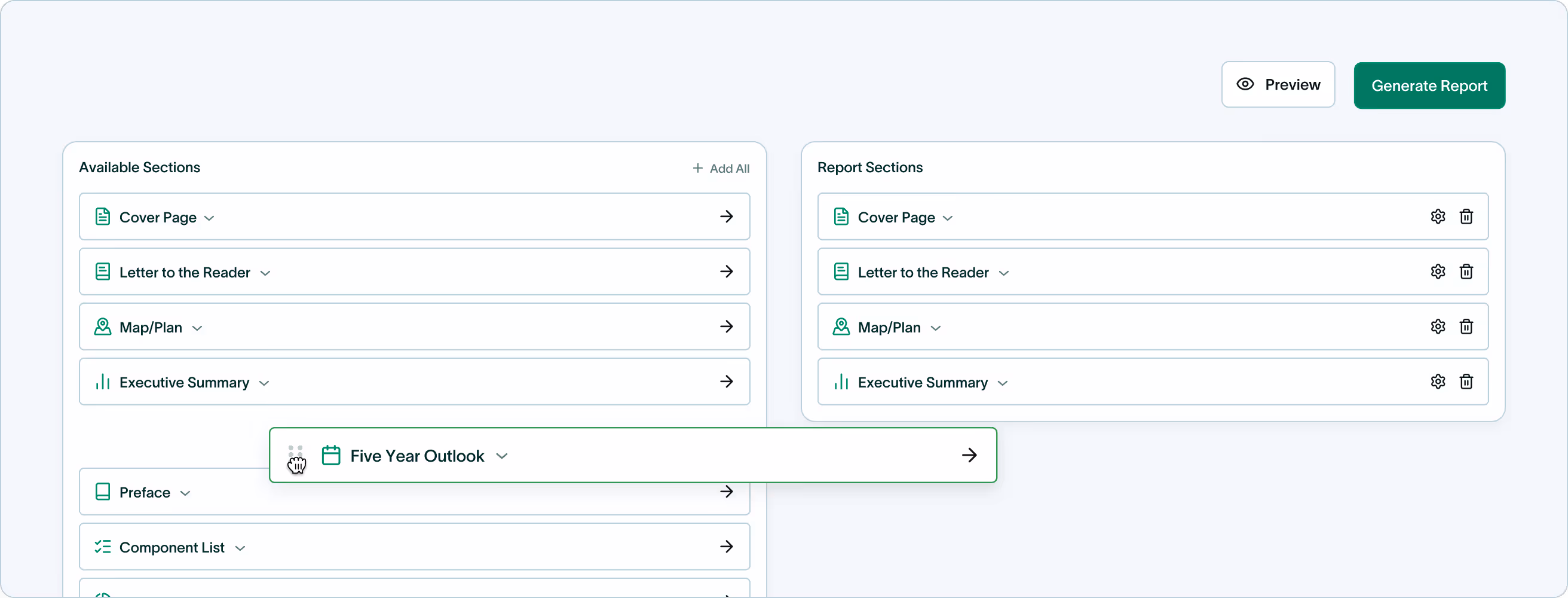Image resolution: width=1568 pixels, height=598 pixels.
Task: Click report Map/Plan pin icon
Action: click(x=841, y=327)
